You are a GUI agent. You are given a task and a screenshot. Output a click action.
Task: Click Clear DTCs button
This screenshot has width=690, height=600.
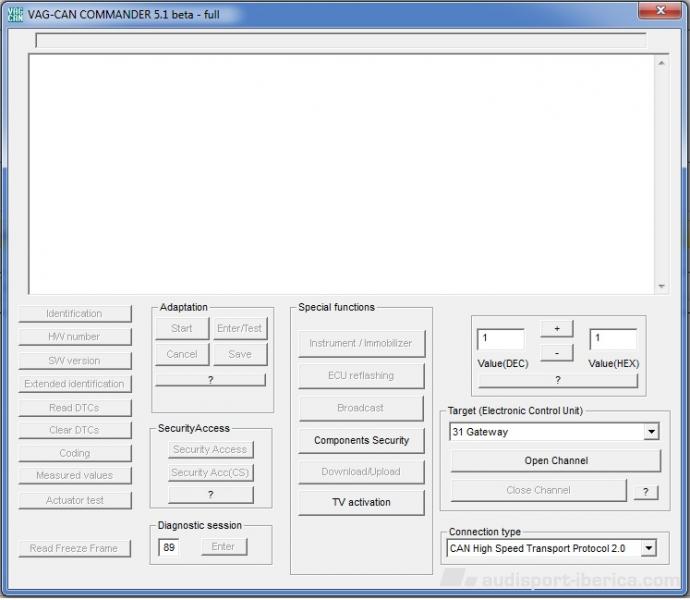[75, 430]
